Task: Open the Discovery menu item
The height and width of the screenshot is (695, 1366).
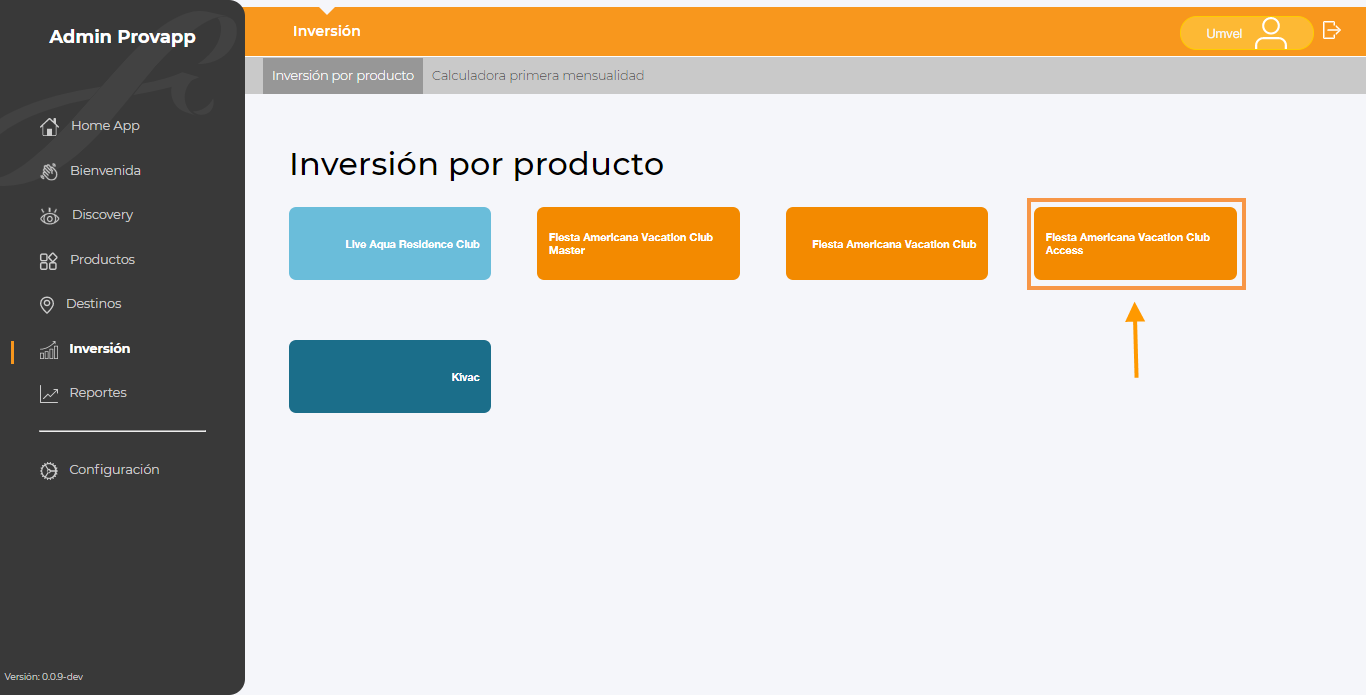Action: 102,215
